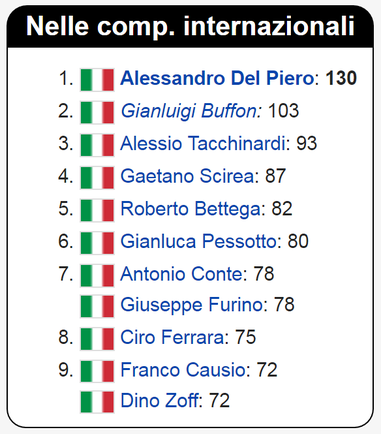The width and height of the screenshot is (381, 434).
Task: Open Gianluca Pessotto player link
Action: [x=198, y=241]
